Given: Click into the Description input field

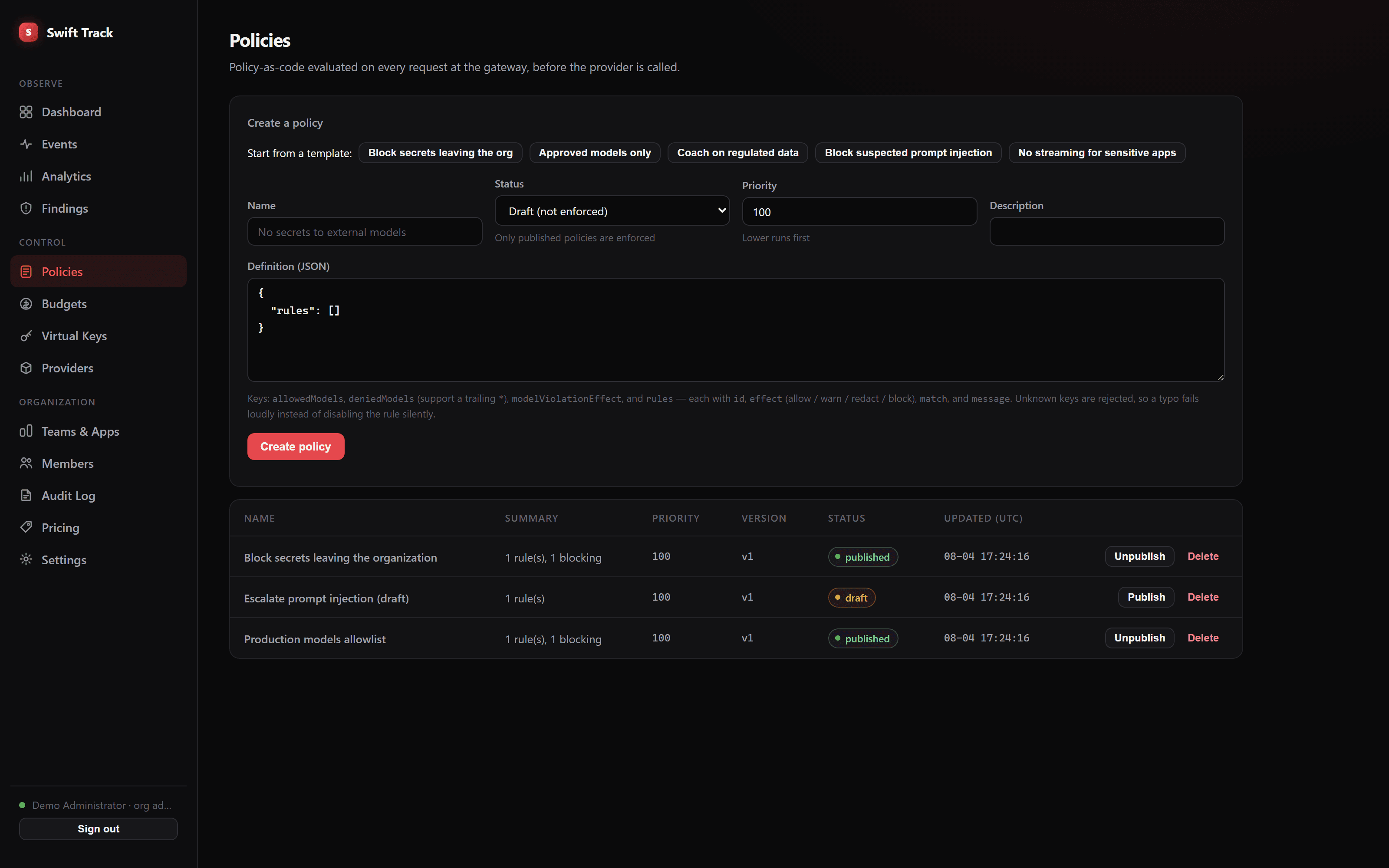Looking at the screenshot, I should click(1106, 231).
